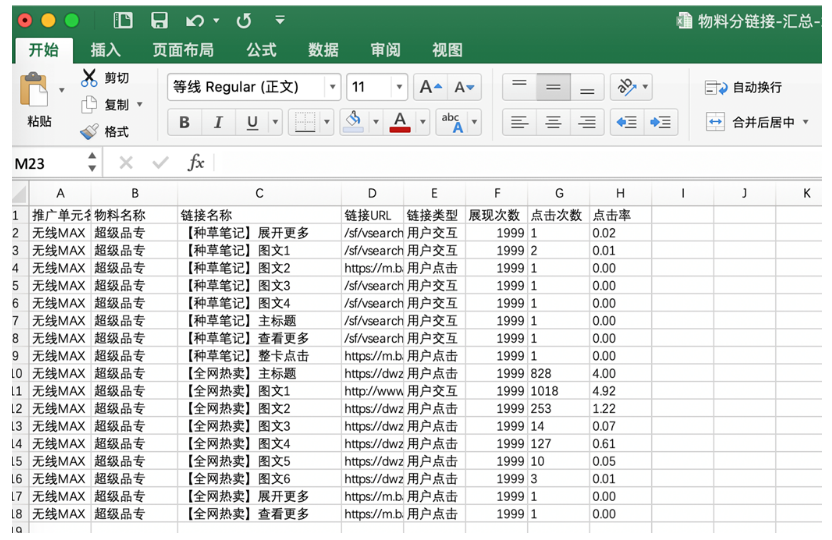Screen dimensions: 832x540
Task: Increase font size with large A button
Action: [430, 87]
